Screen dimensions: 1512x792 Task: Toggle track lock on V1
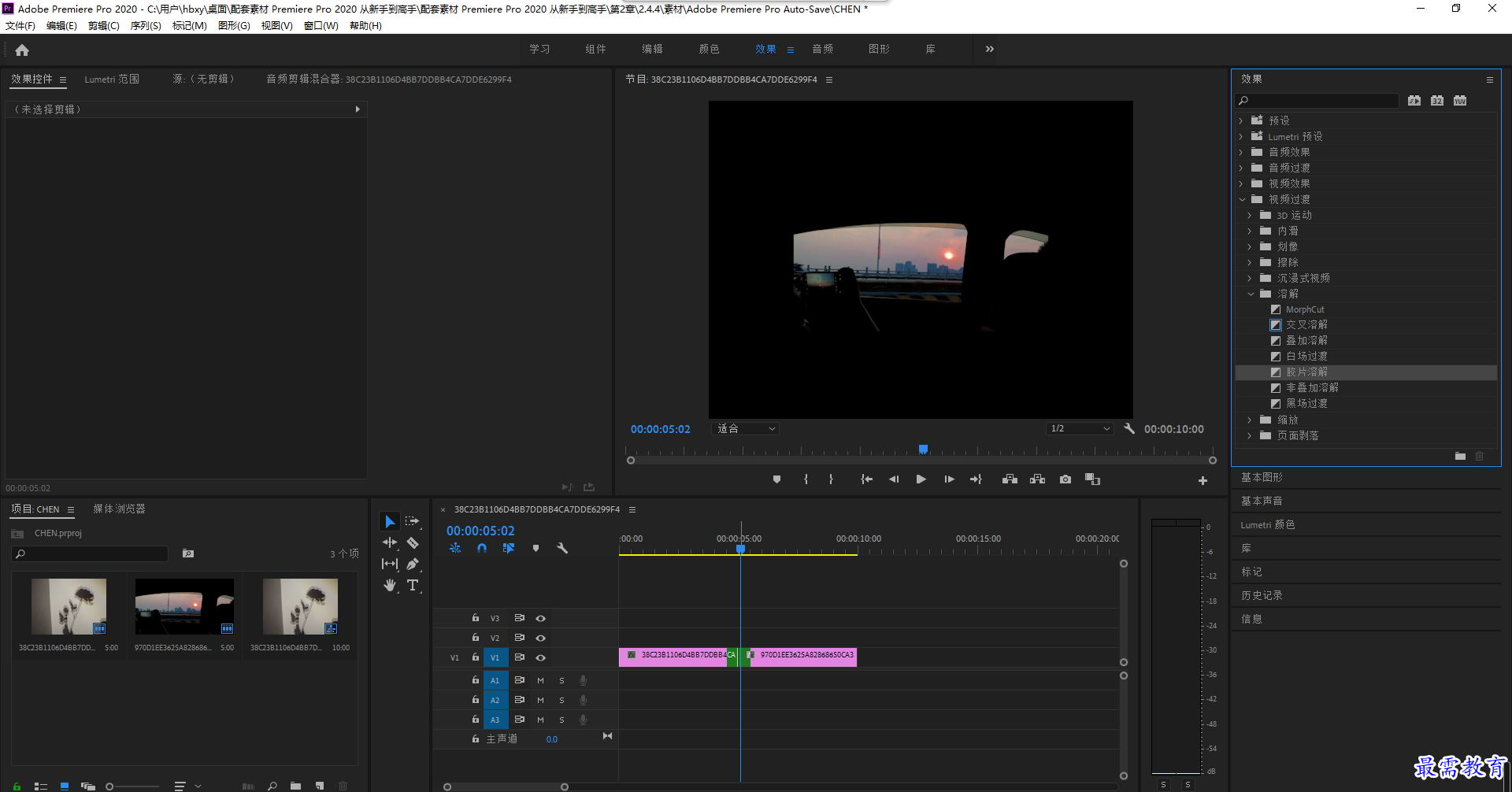[475, 657]
